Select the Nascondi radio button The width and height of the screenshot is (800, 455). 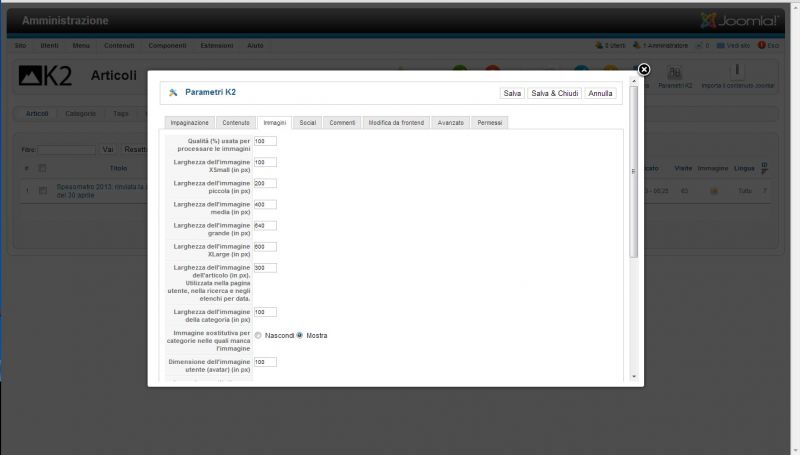(x=258, y=335)
